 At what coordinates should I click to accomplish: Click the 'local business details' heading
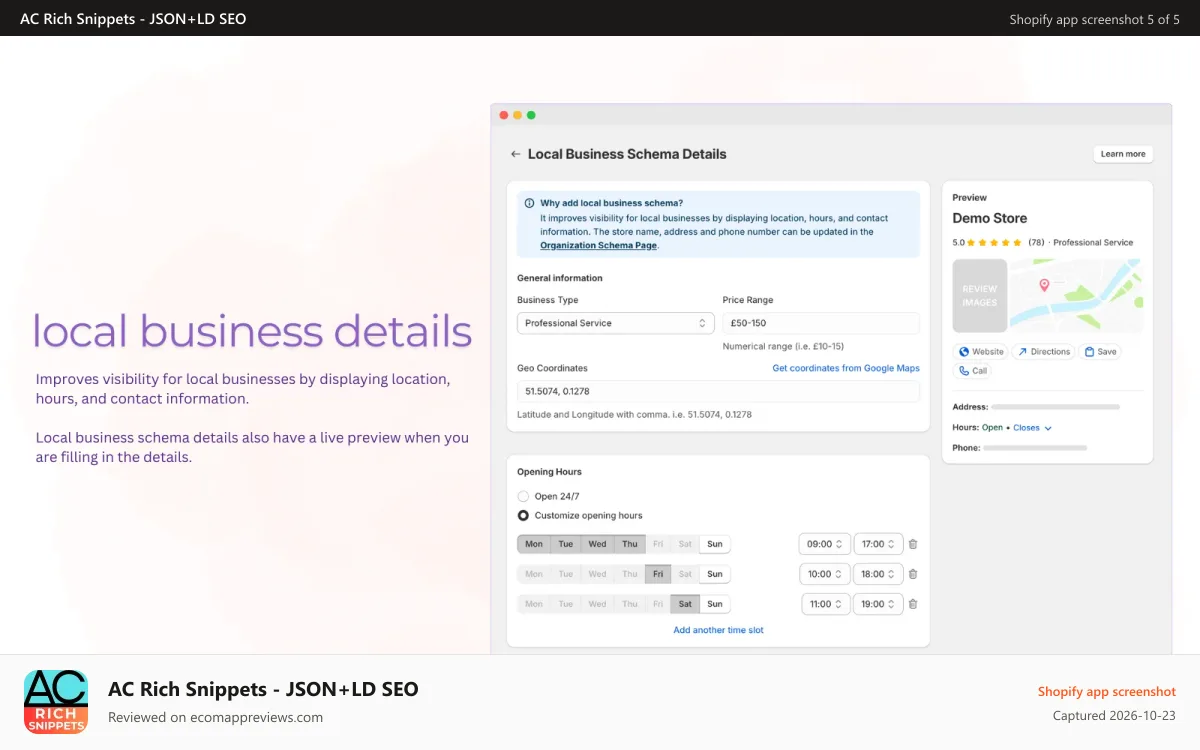(x=253, y=331)
